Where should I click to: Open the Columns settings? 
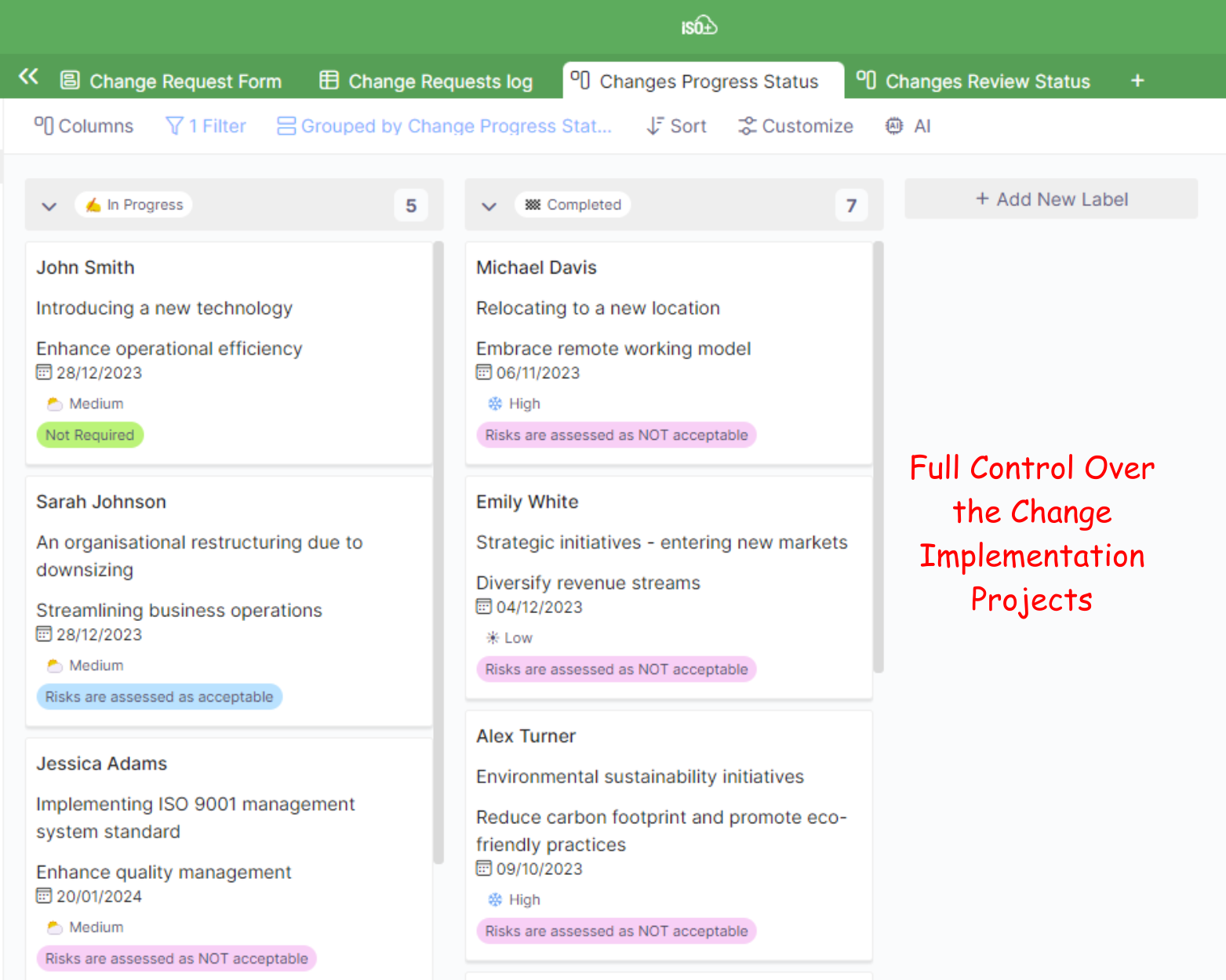(84, 126)
